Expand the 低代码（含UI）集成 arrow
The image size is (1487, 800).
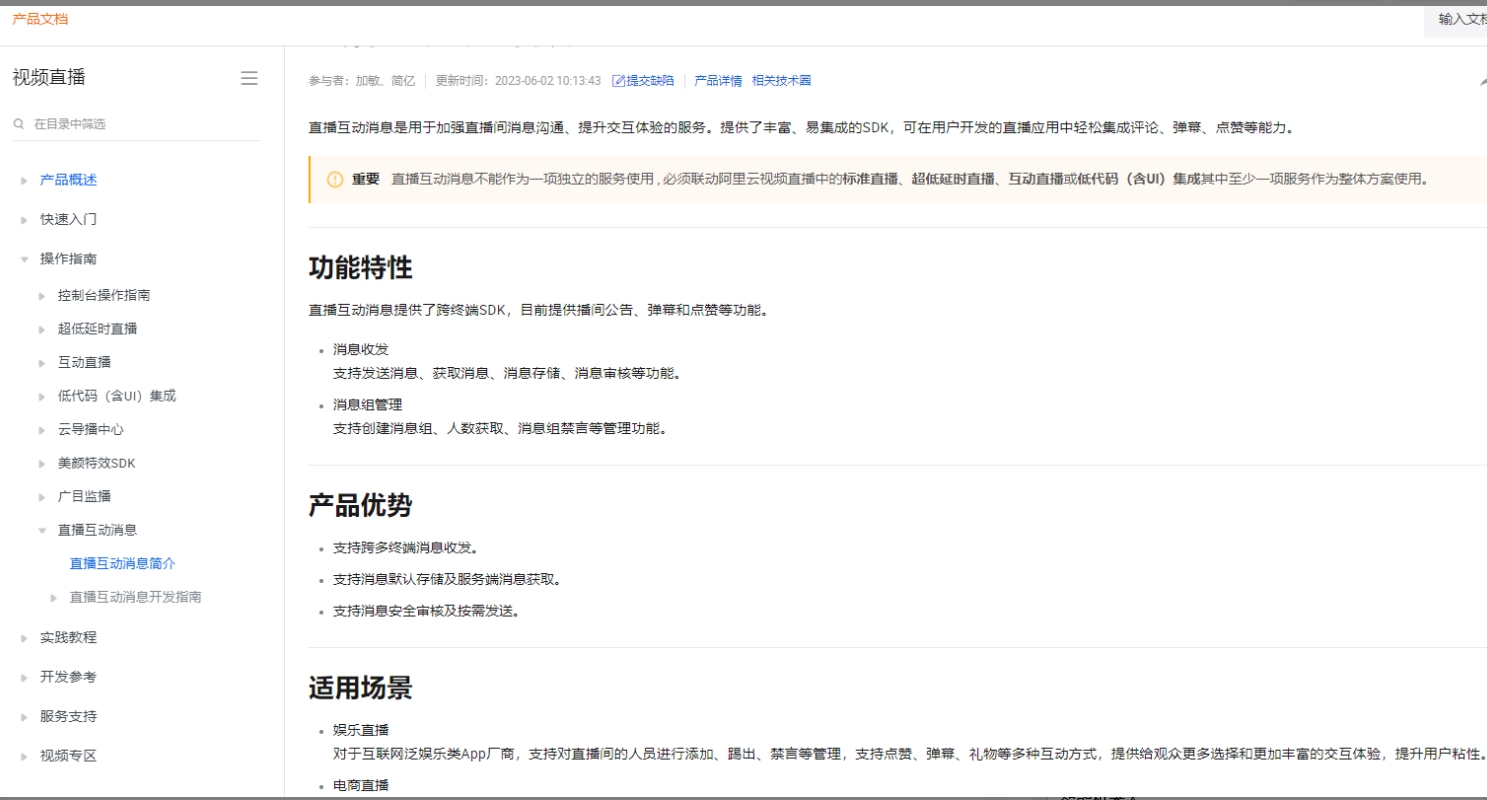coord(42,397)
